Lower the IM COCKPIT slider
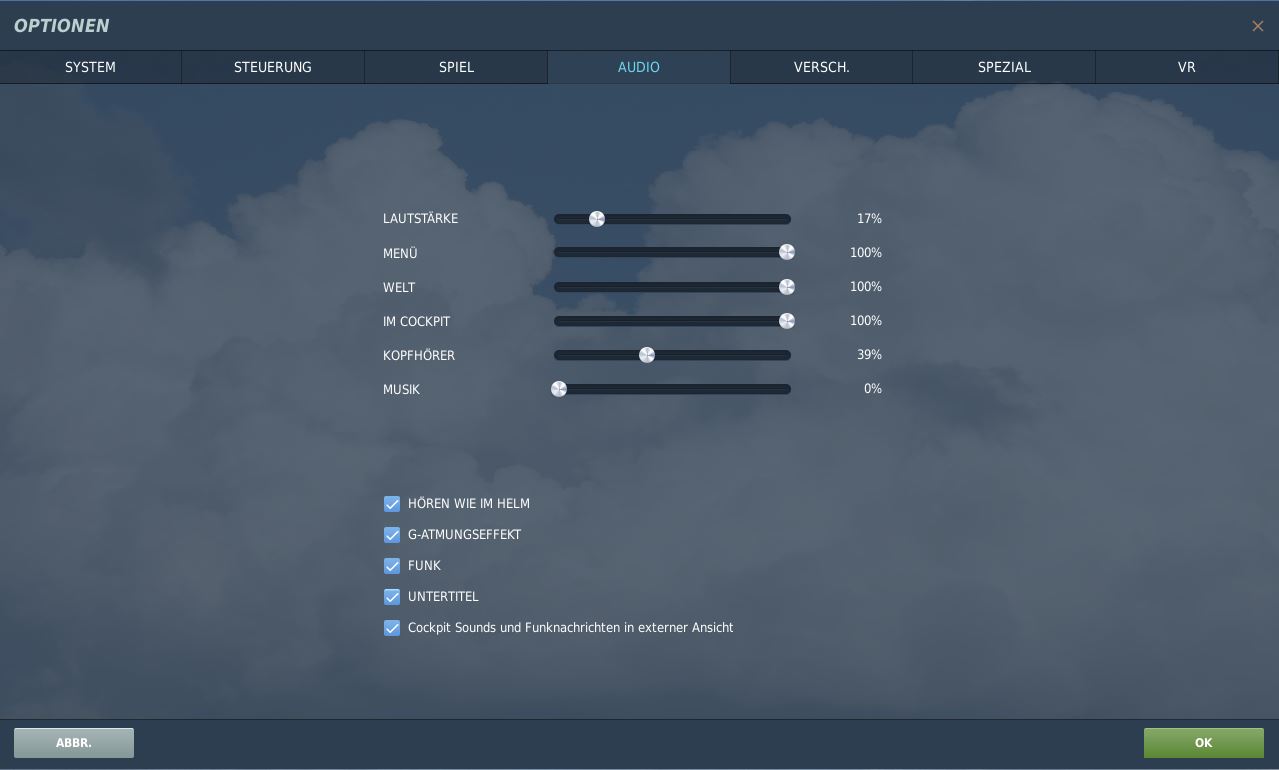Image resolution: width=1279 pixels, height=770 pixels. pyautogui.click(x=787, y=321)
